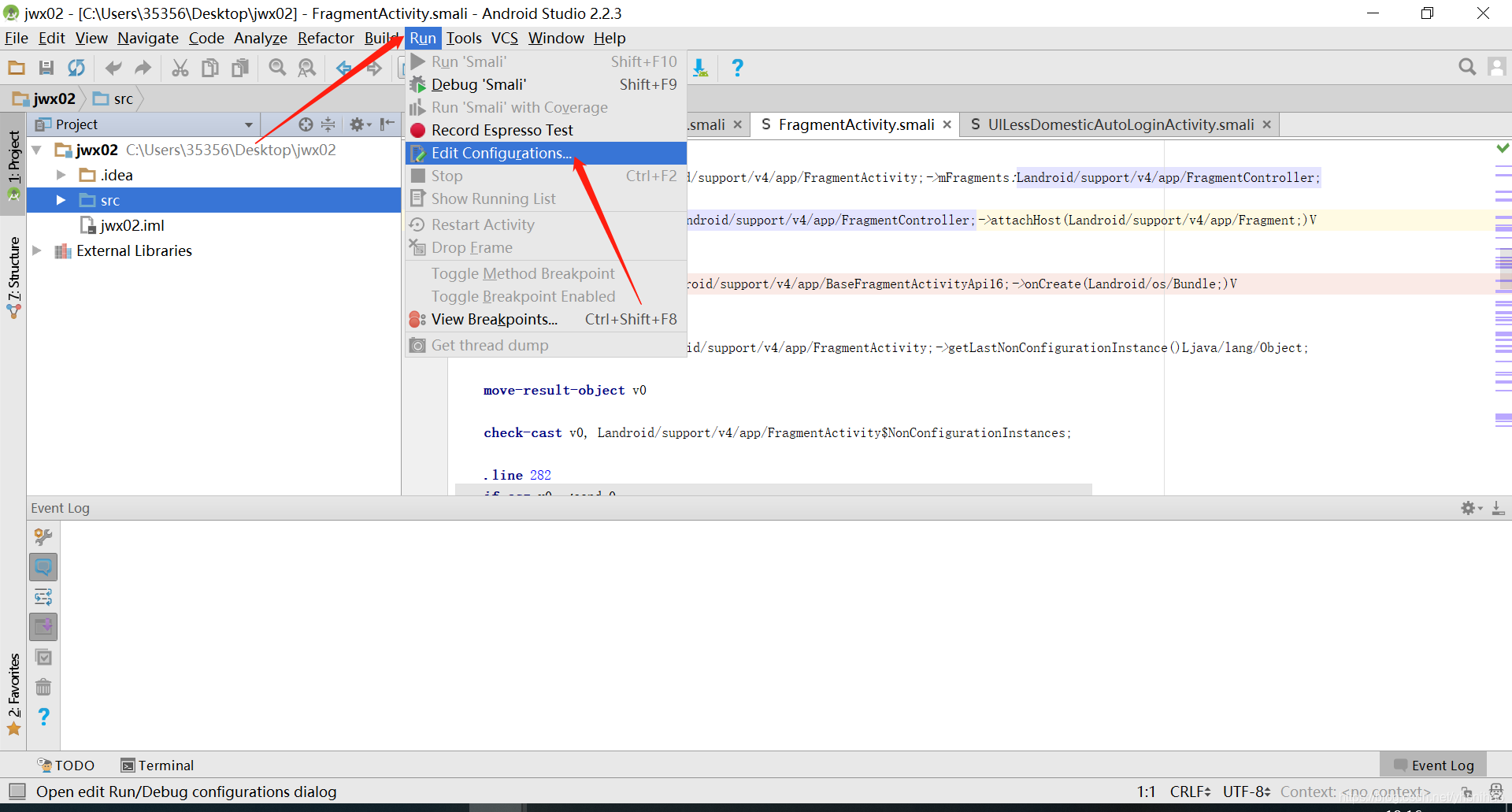Open the SDK Manager download icon
Screen dimensions: 1512x812
click(700, 68)
